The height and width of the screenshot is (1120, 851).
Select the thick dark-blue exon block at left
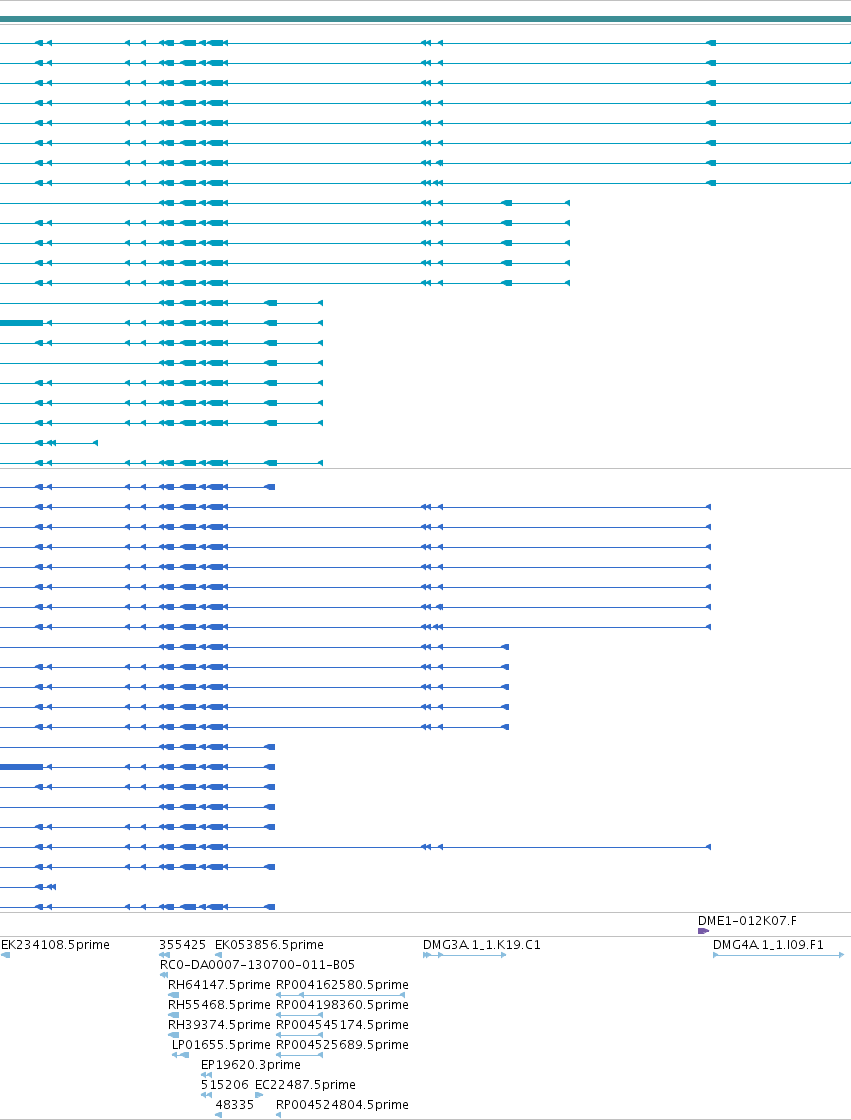coord(21,767)
